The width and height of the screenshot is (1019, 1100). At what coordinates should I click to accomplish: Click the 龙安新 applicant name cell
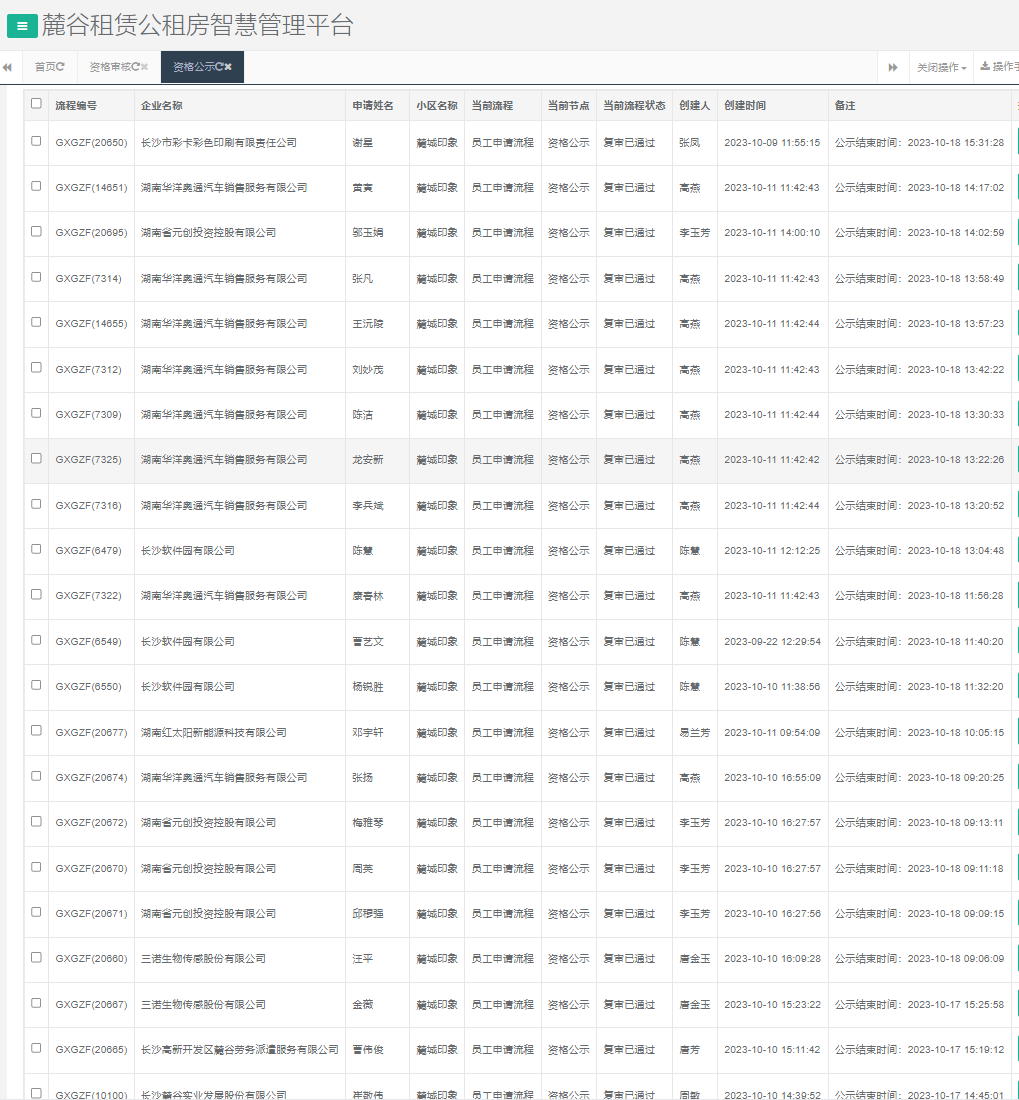[x=368, y=460]
